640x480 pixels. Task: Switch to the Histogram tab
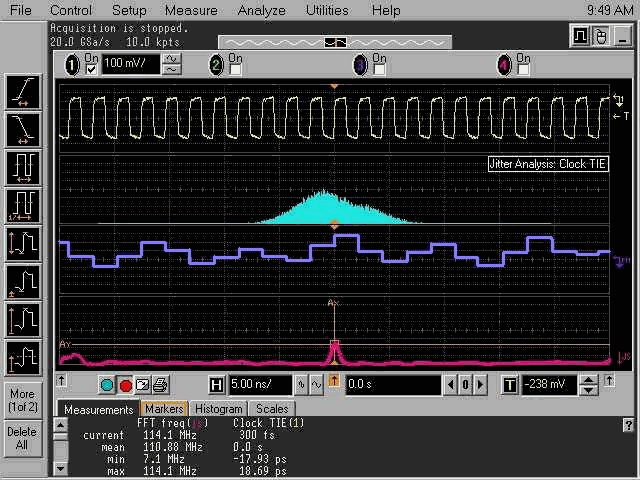click(x=218, y=409)
